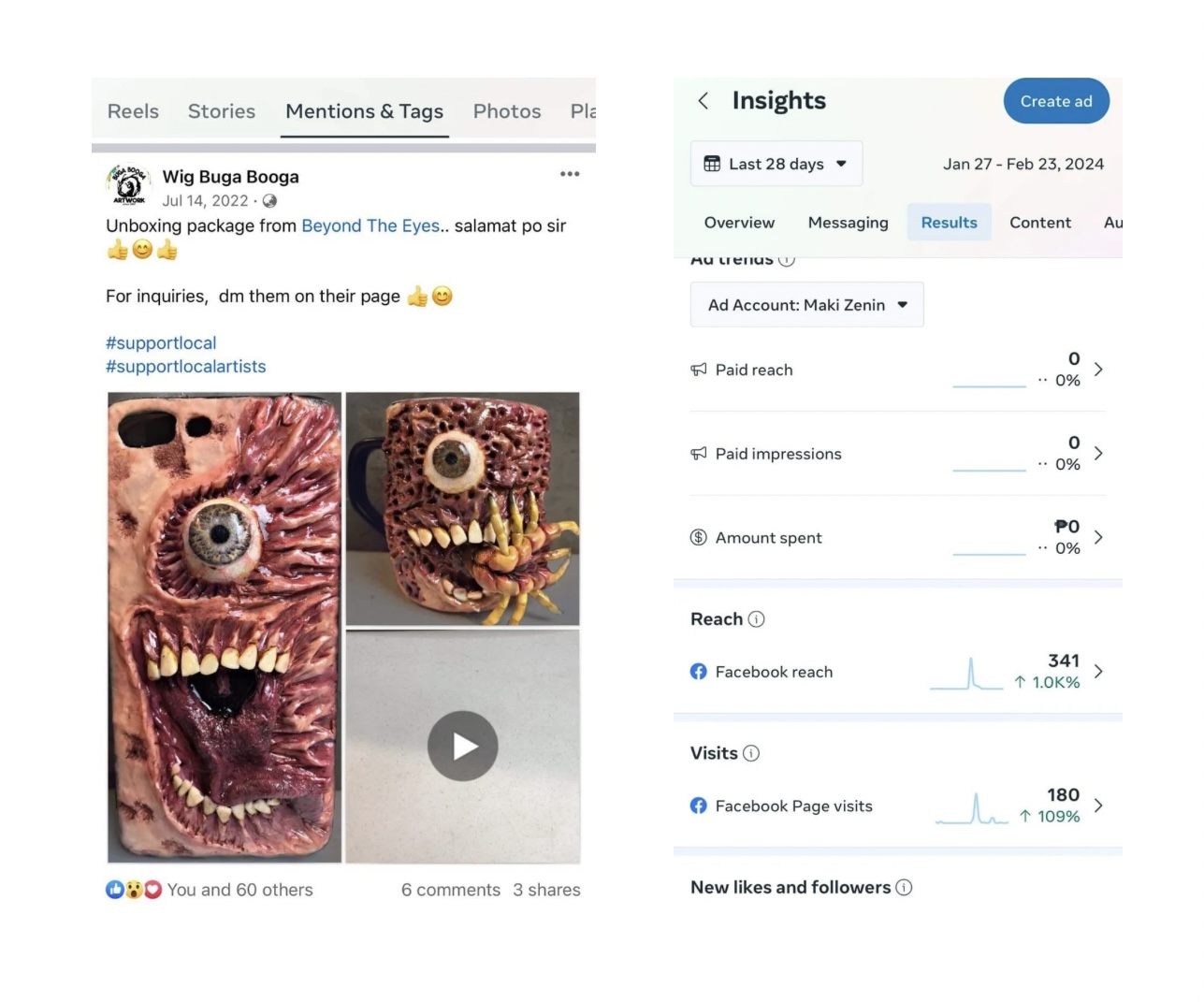Go back using the Insights back arrow
Viewport: 1204px width, 1002px height.
(x=704, y=101)
